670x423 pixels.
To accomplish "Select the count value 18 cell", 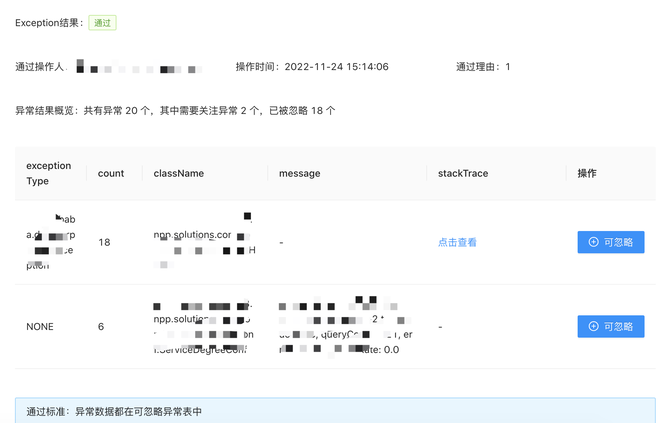I will [x=104, y=242].
